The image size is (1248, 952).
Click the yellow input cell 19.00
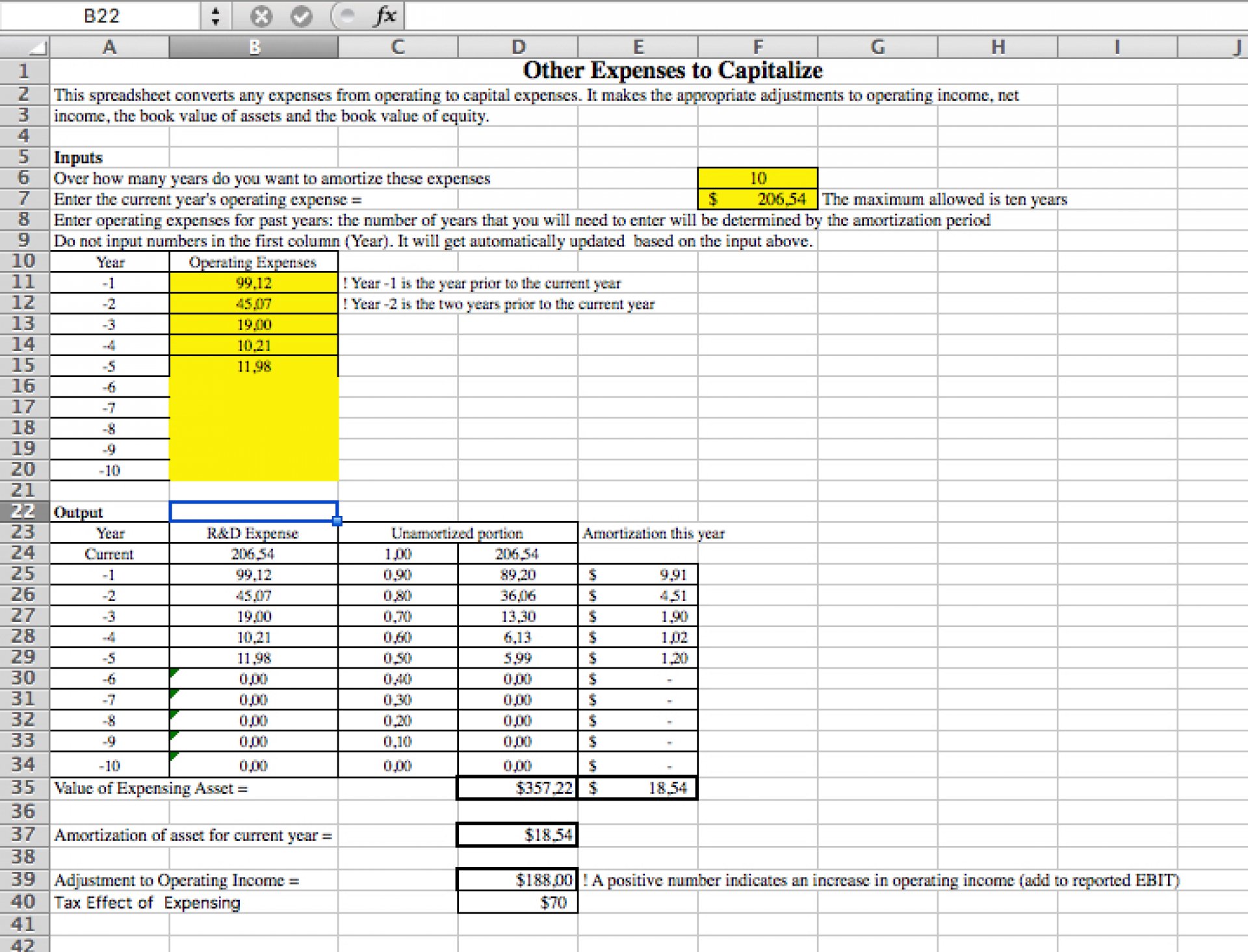[x=254, y=324]
